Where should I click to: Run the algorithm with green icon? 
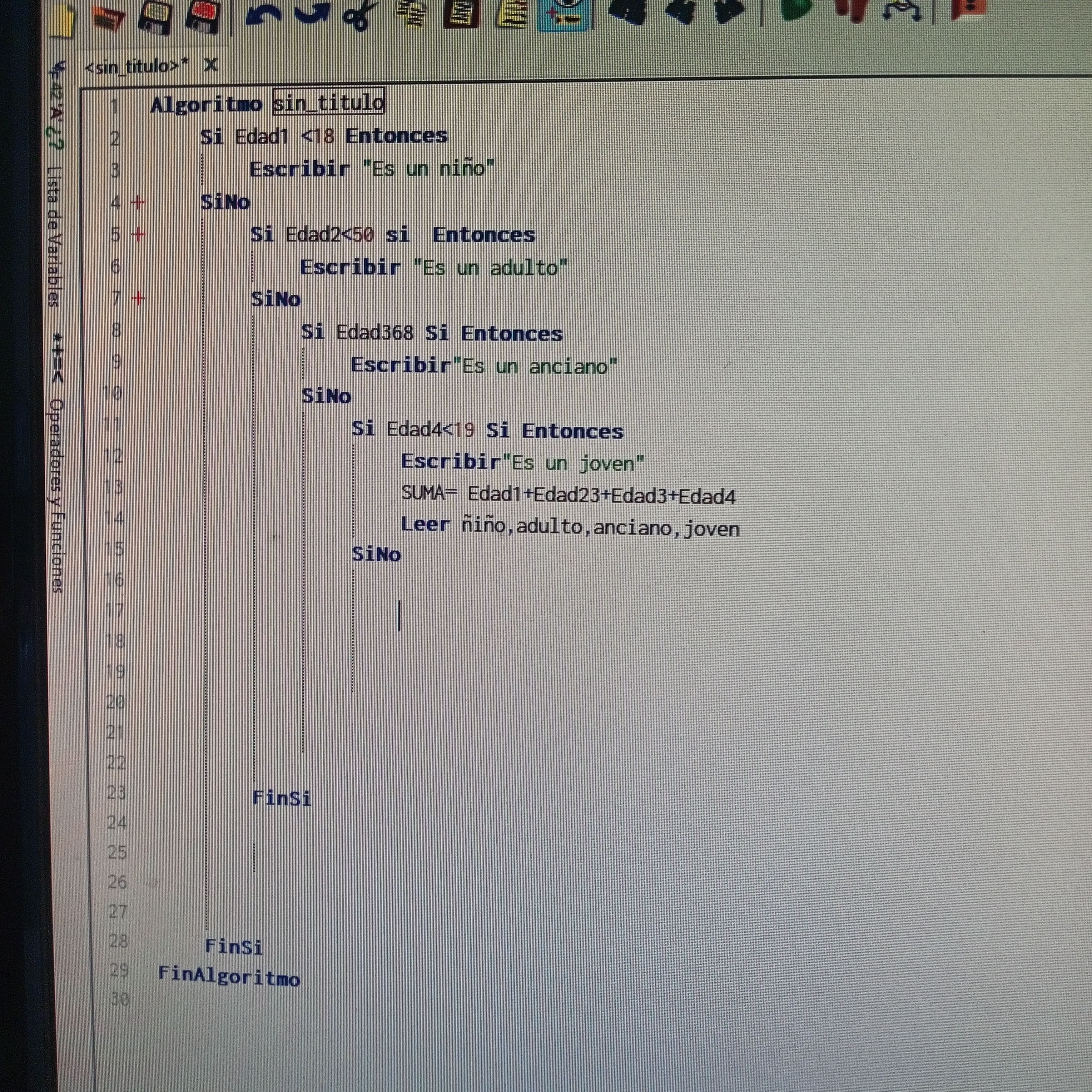[x=796, y=9]
